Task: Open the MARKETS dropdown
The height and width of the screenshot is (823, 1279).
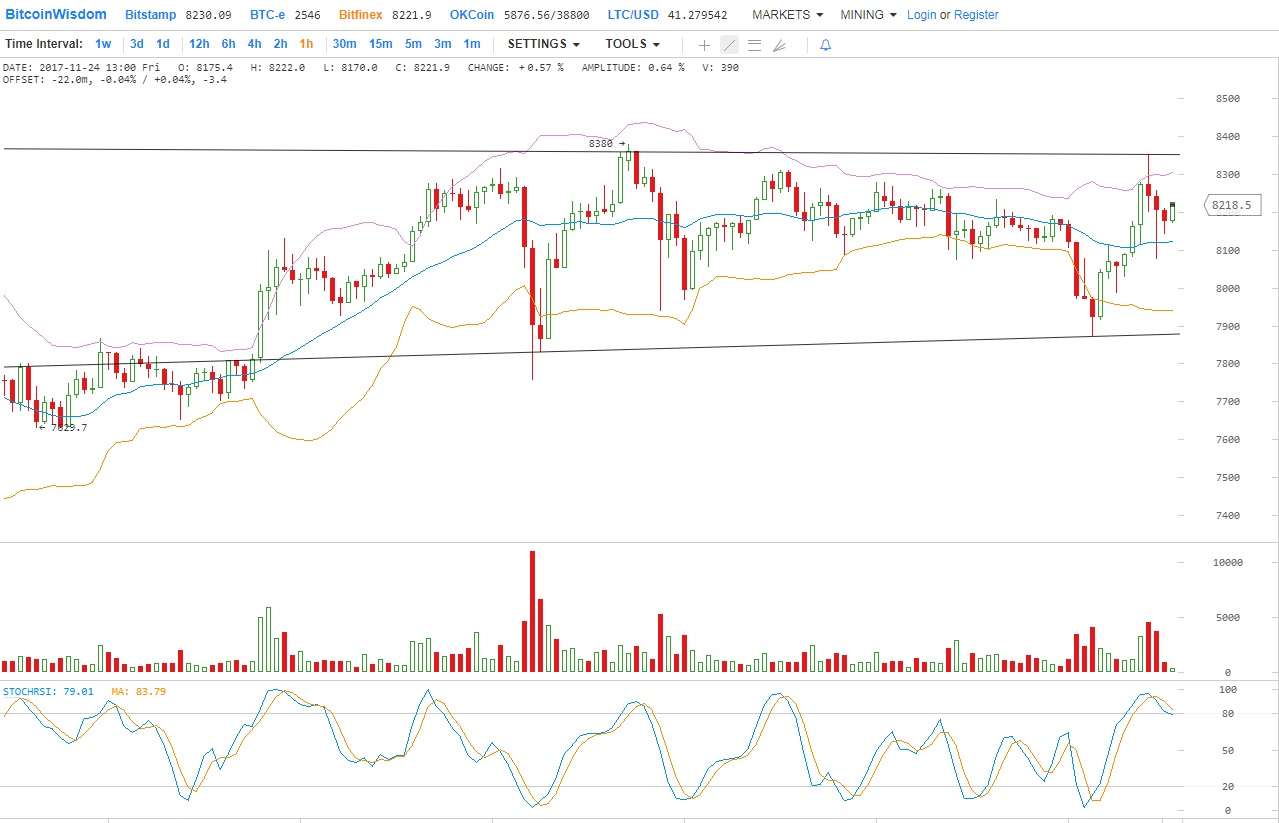Action: pyautogui.click(x=787, y=15)
